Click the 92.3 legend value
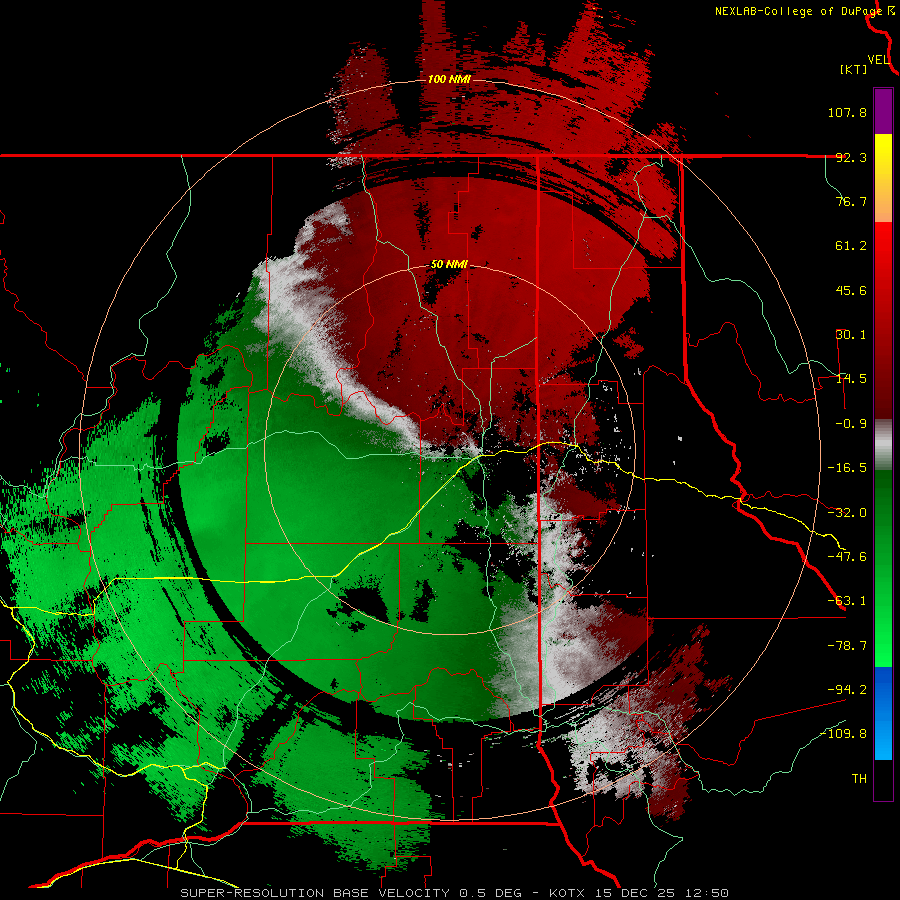The height and width of the screenshot is (900, 900). pyautogui.click(x=851, y=157)
